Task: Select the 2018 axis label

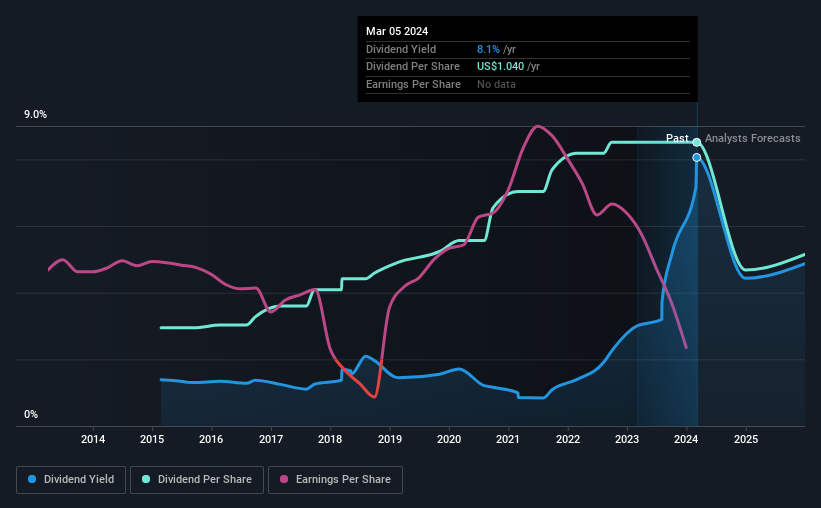Action: click(x=330, y=439)
